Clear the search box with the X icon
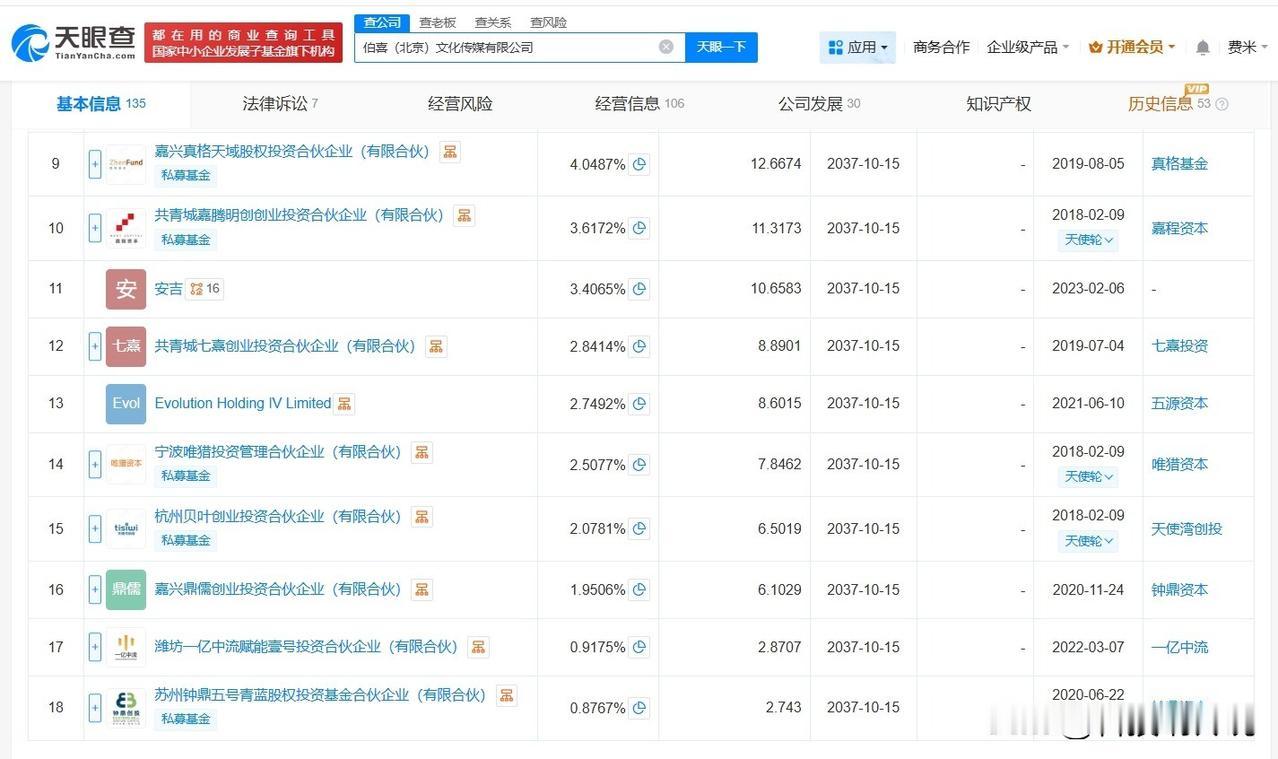 click(x=666, y=47)
